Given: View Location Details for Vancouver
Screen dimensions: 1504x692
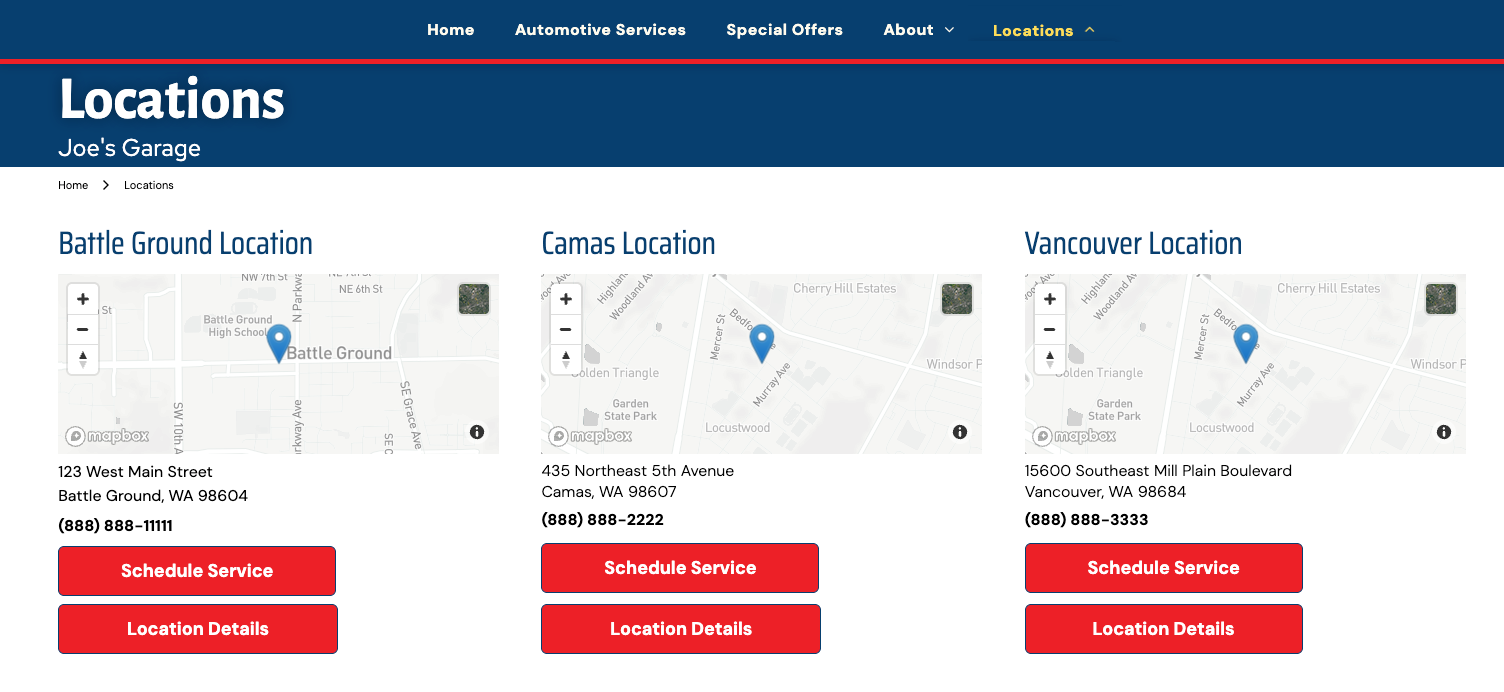Looking at the screenshot, I should pos(1163,629).
